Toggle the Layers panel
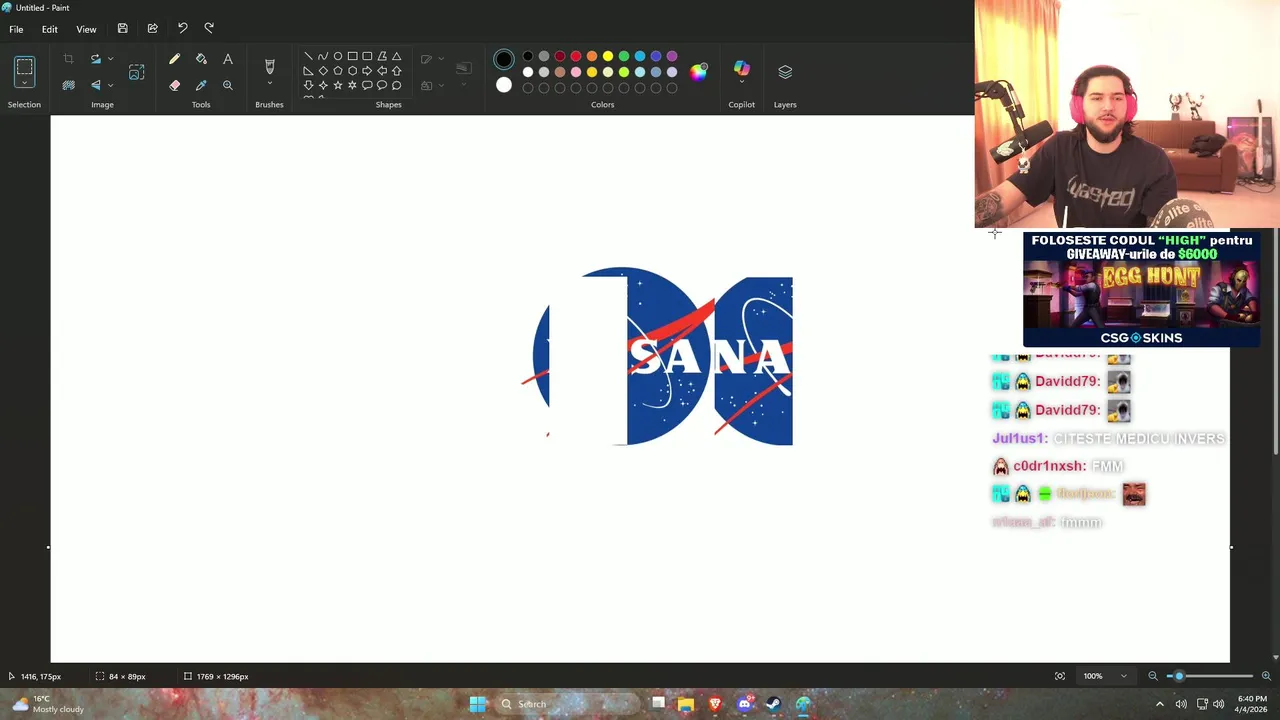Image resolution: width=1280 pixels, height=720 pixels. [785, 72]
